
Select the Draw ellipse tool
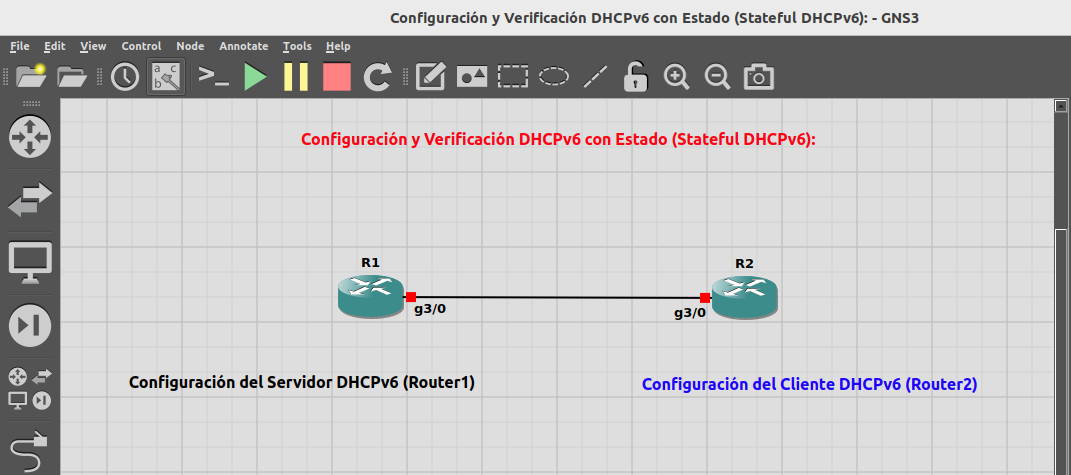(x=554, y=76)
